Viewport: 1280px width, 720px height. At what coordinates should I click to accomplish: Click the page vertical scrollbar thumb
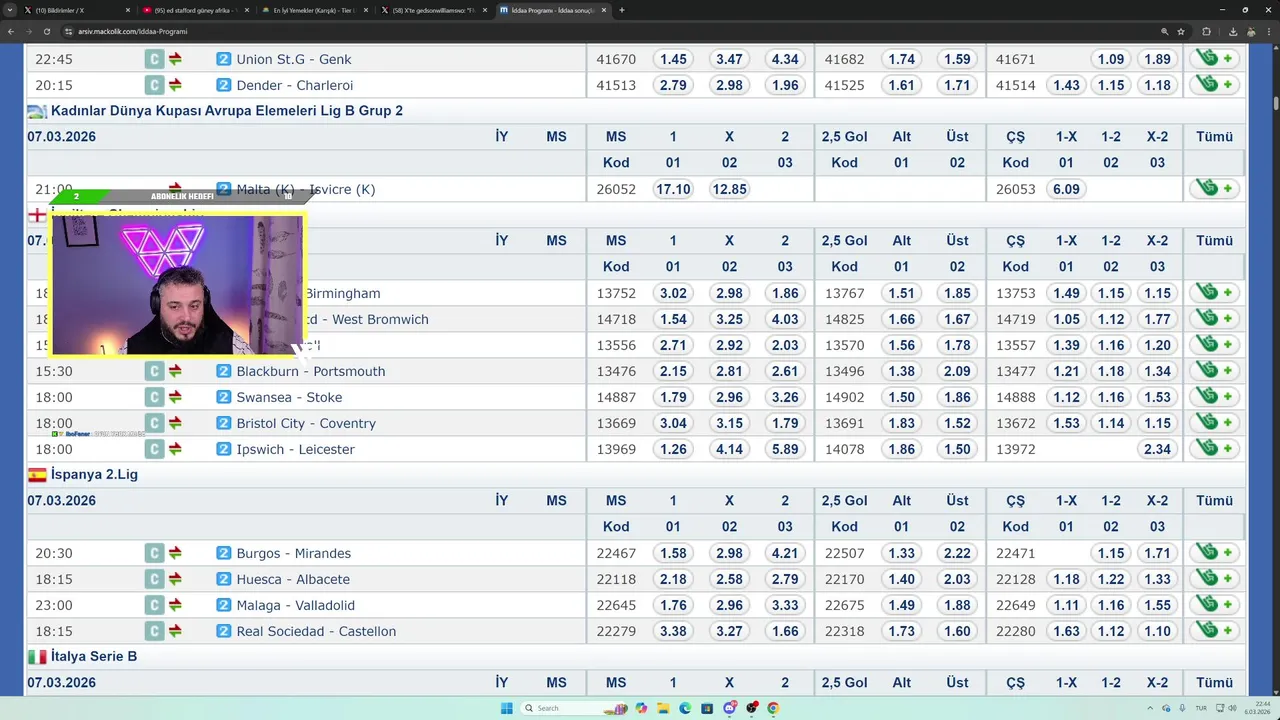coord(1276,103)
